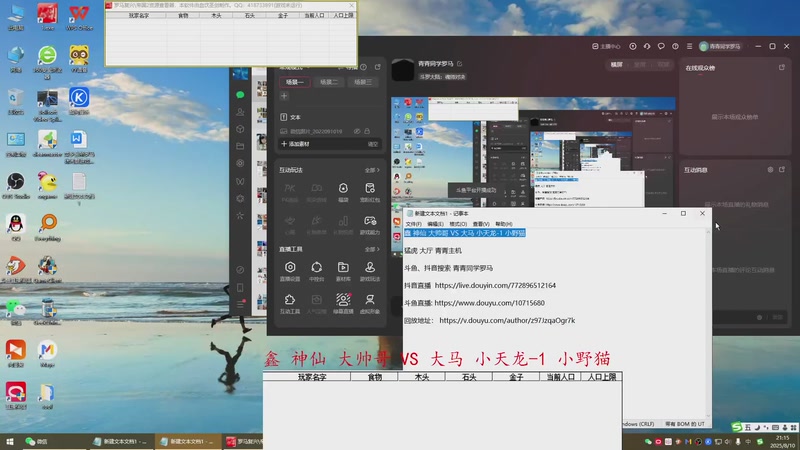Open the QQ penguin desktop icon
800x450 pixels.
pyautogui.click(x=16, y=228)
